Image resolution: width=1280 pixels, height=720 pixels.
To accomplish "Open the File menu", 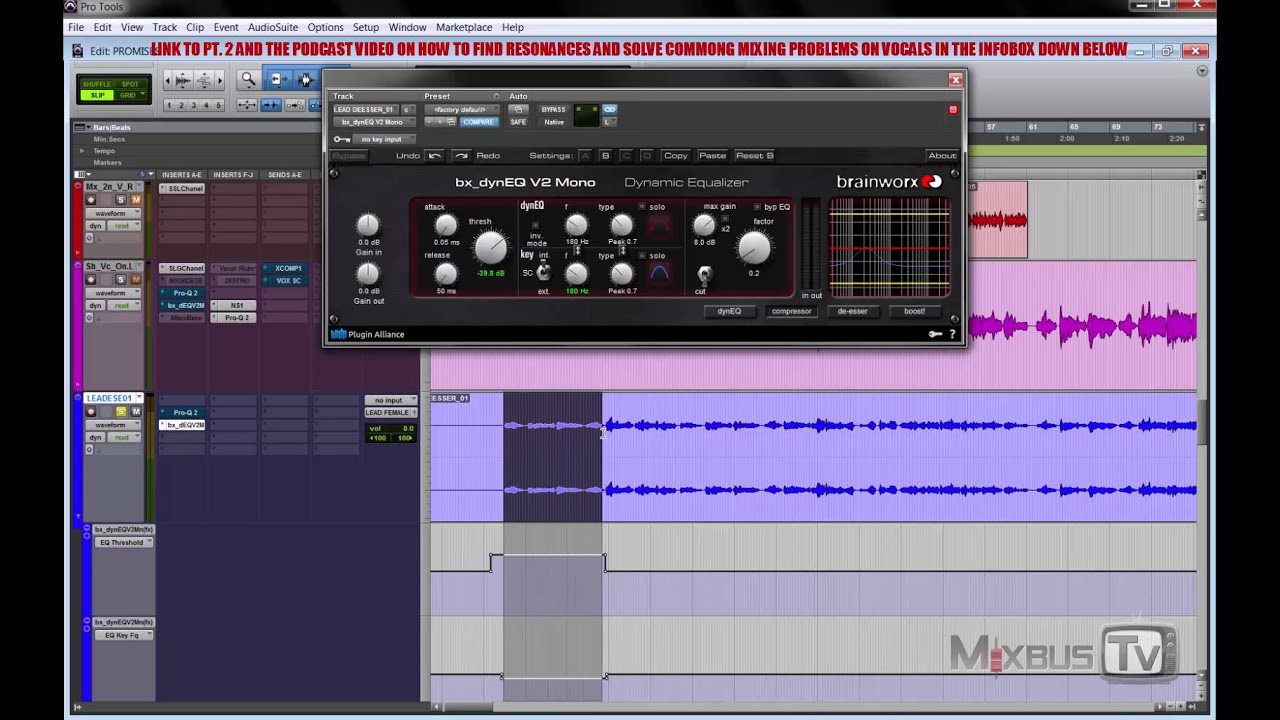I will (76, 27).
